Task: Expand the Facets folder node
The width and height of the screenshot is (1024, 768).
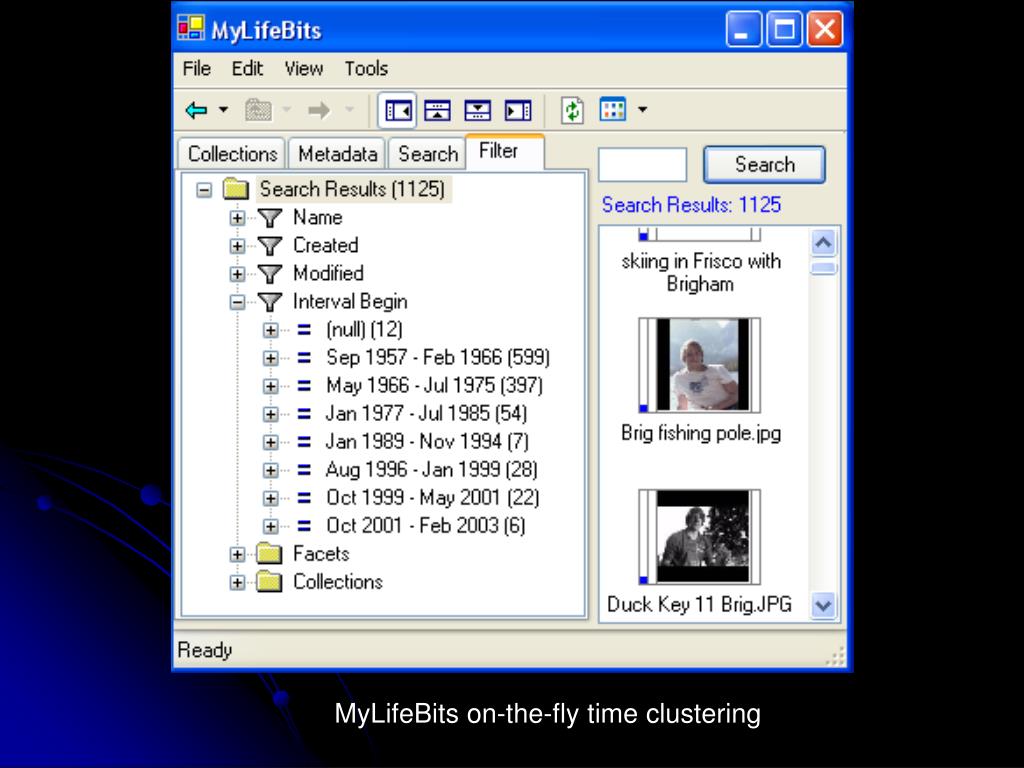Action: click(237, 555)
